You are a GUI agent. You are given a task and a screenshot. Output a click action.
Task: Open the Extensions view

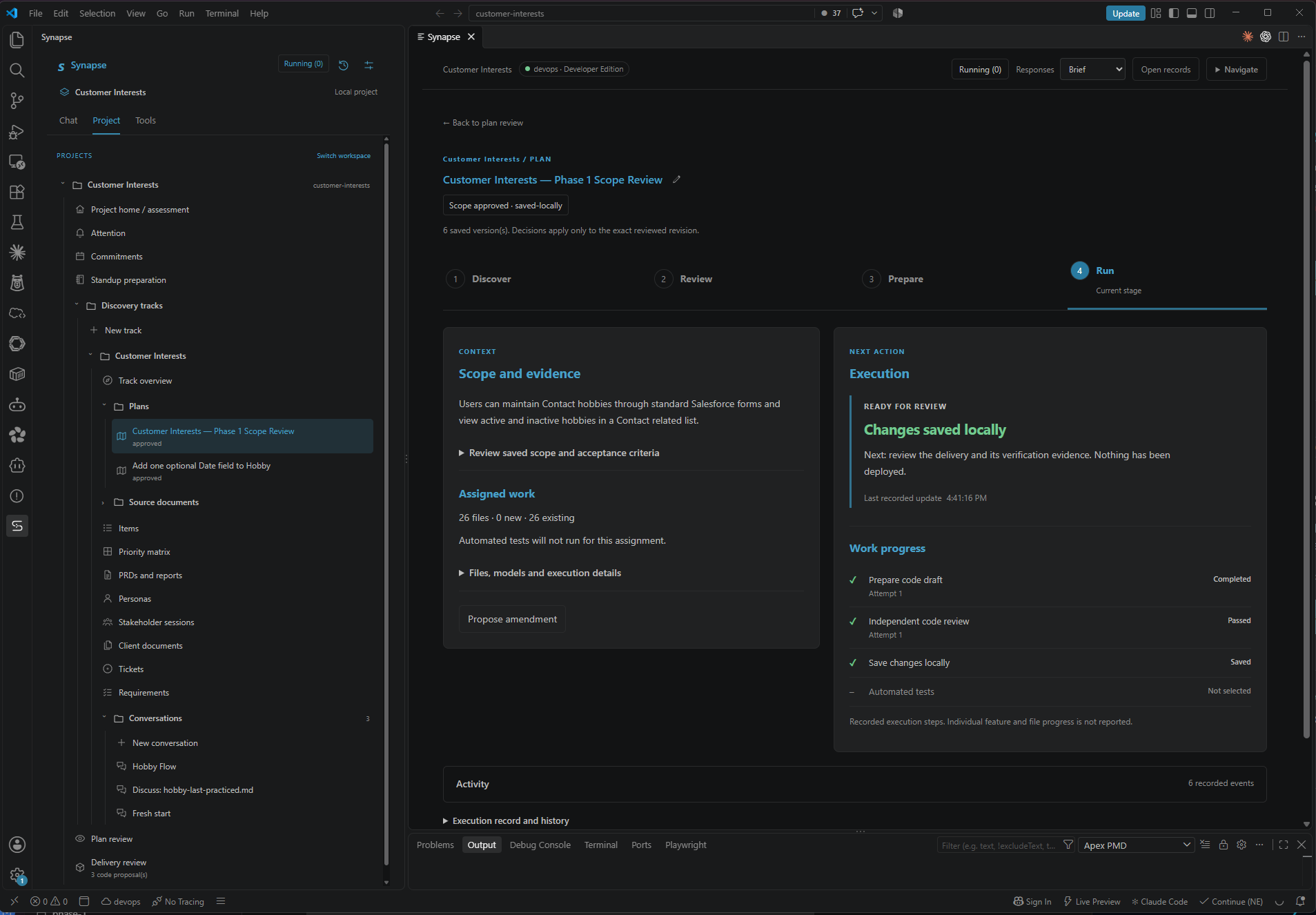click(17, 192)
